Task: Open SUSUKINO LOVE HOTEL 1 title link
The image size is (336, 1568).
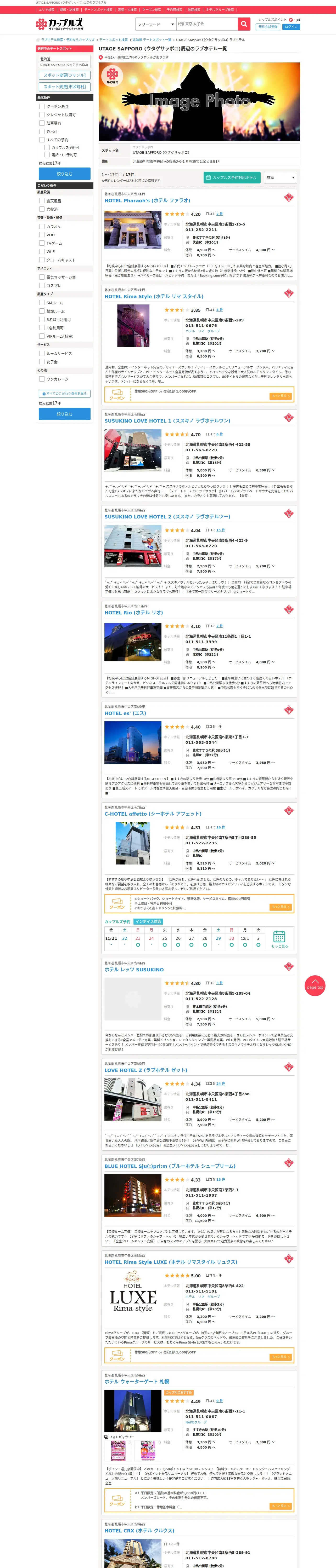Action: pyautogui.click(x=168, y=420)
